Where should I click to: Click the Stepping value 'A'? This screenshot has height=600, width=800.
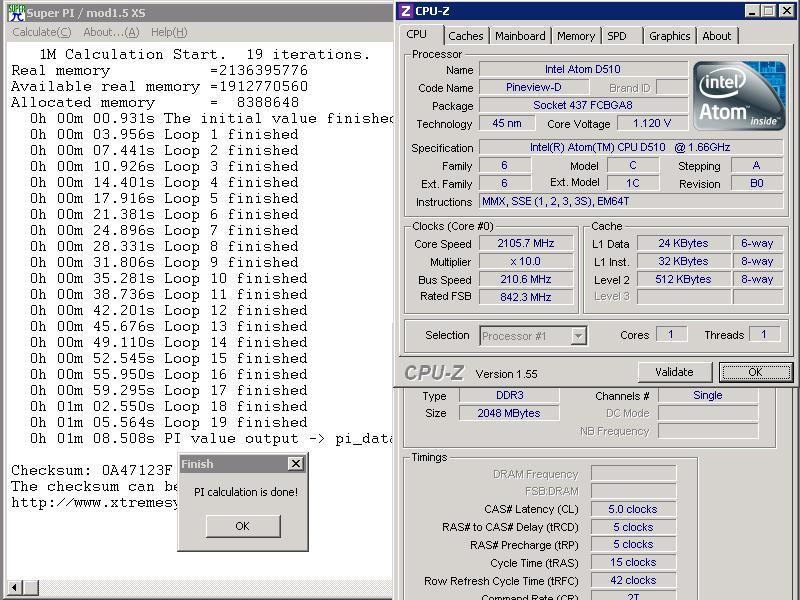[x=757, y=165]
